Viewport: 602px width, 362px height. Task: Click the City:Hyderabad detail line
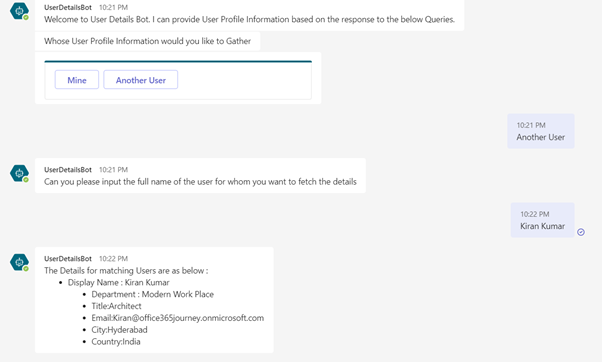[119, 330]
